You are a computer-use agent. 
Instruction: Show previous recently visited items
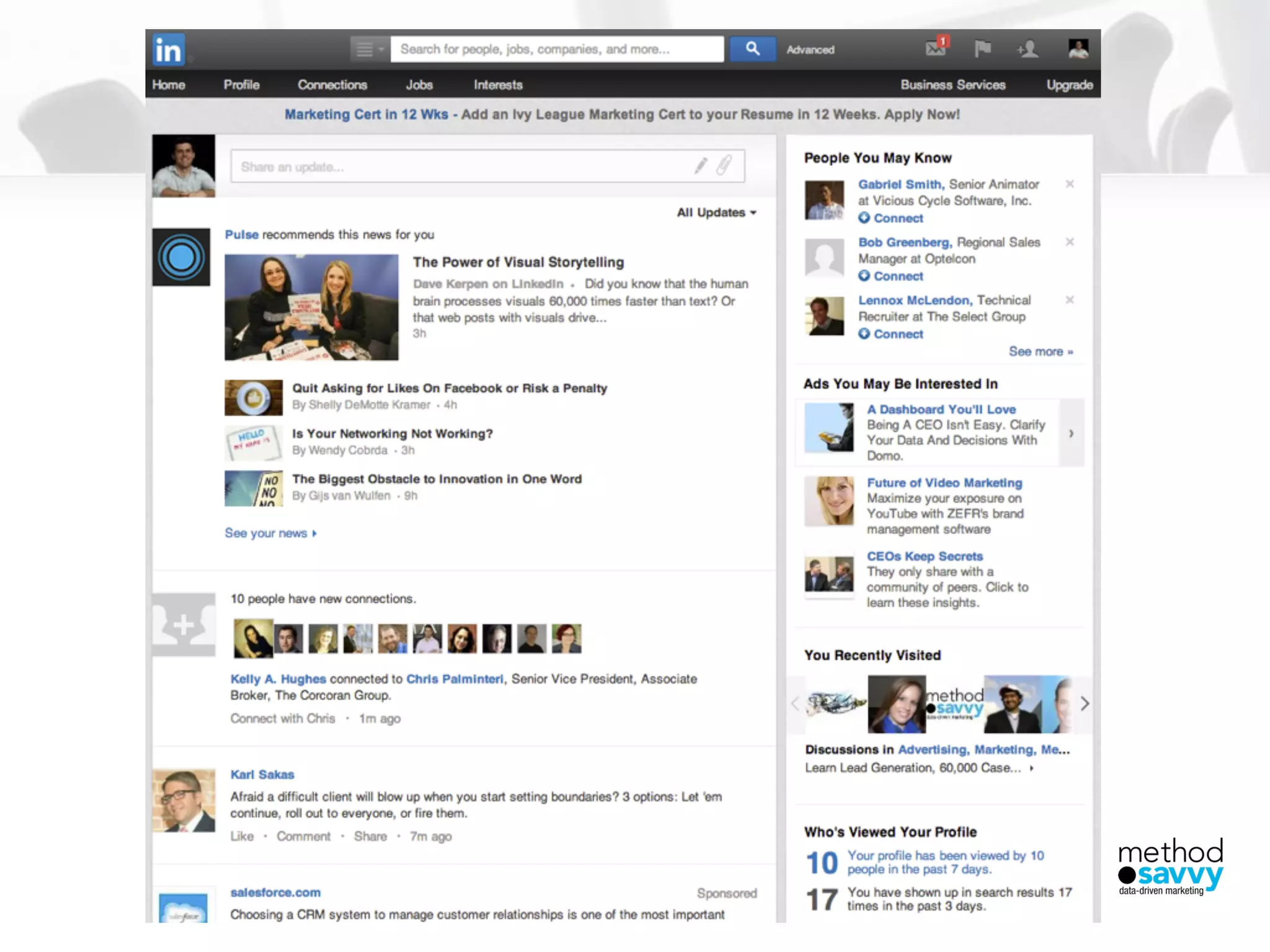pyautogui.click(x=796, y=704)
